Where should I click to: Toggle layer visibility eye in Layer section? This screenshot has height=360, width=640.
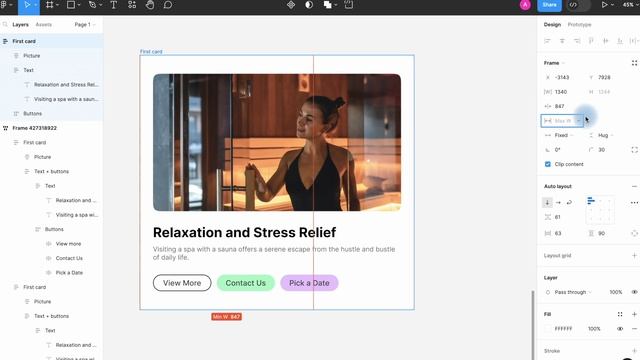pos(634,292)
